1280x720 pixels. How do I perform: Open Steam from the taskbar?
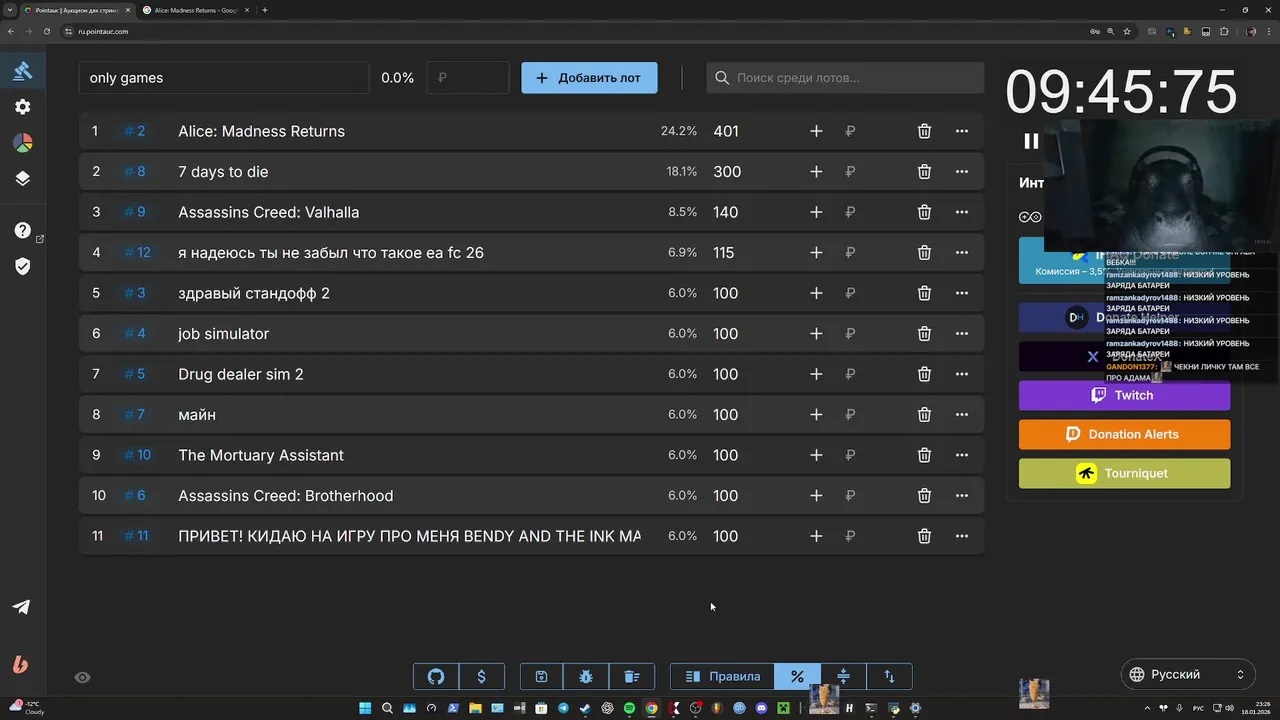585,708
